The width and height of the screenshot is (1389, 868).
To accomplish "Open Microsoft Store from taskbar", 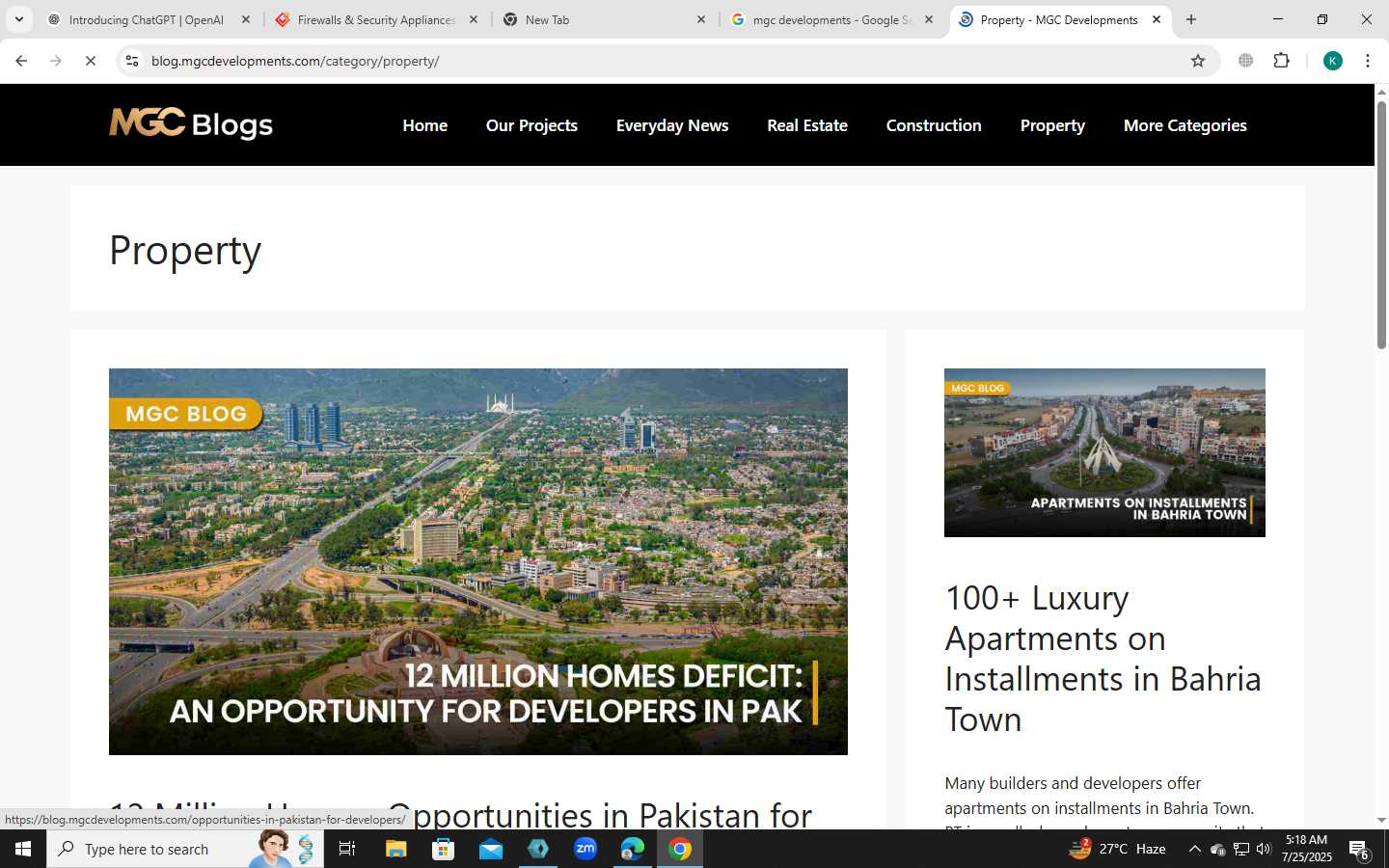I will [x=443, y=849].
